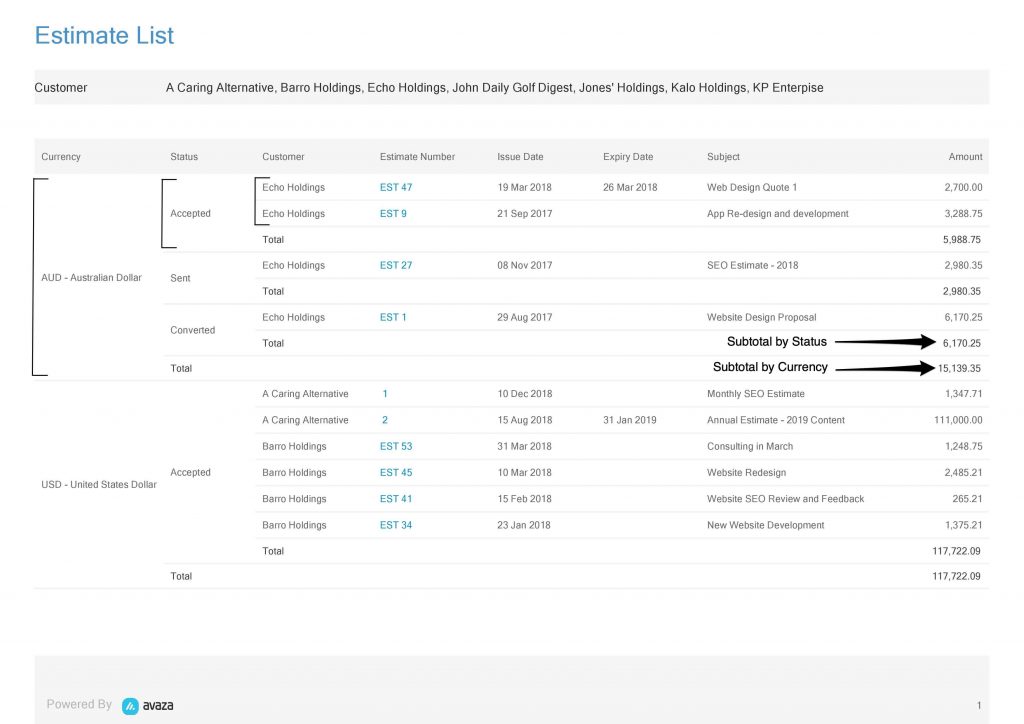Click the 2,700.00 amount
Screen dimensions: 1024x724
(963, 187)
